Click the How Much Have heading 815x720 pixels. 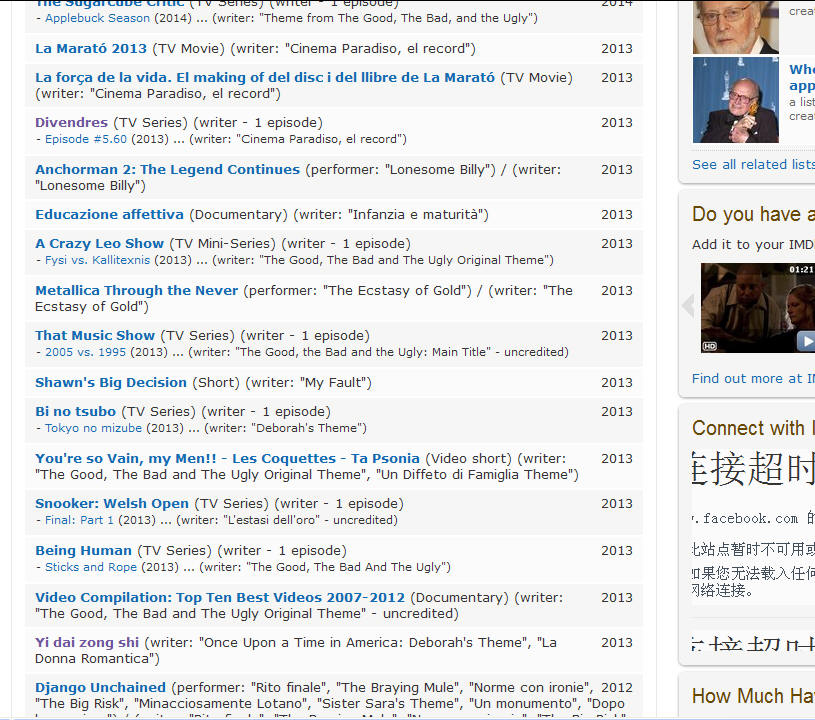(753, 697)
